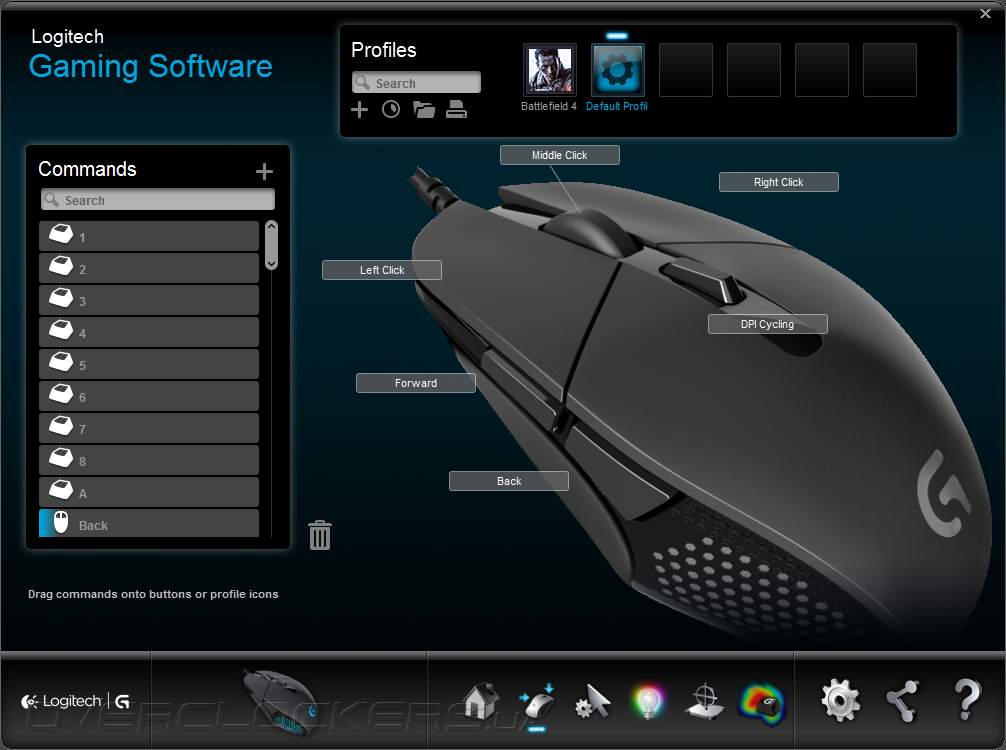Click the share icon in bottom bar

point(903,701)
